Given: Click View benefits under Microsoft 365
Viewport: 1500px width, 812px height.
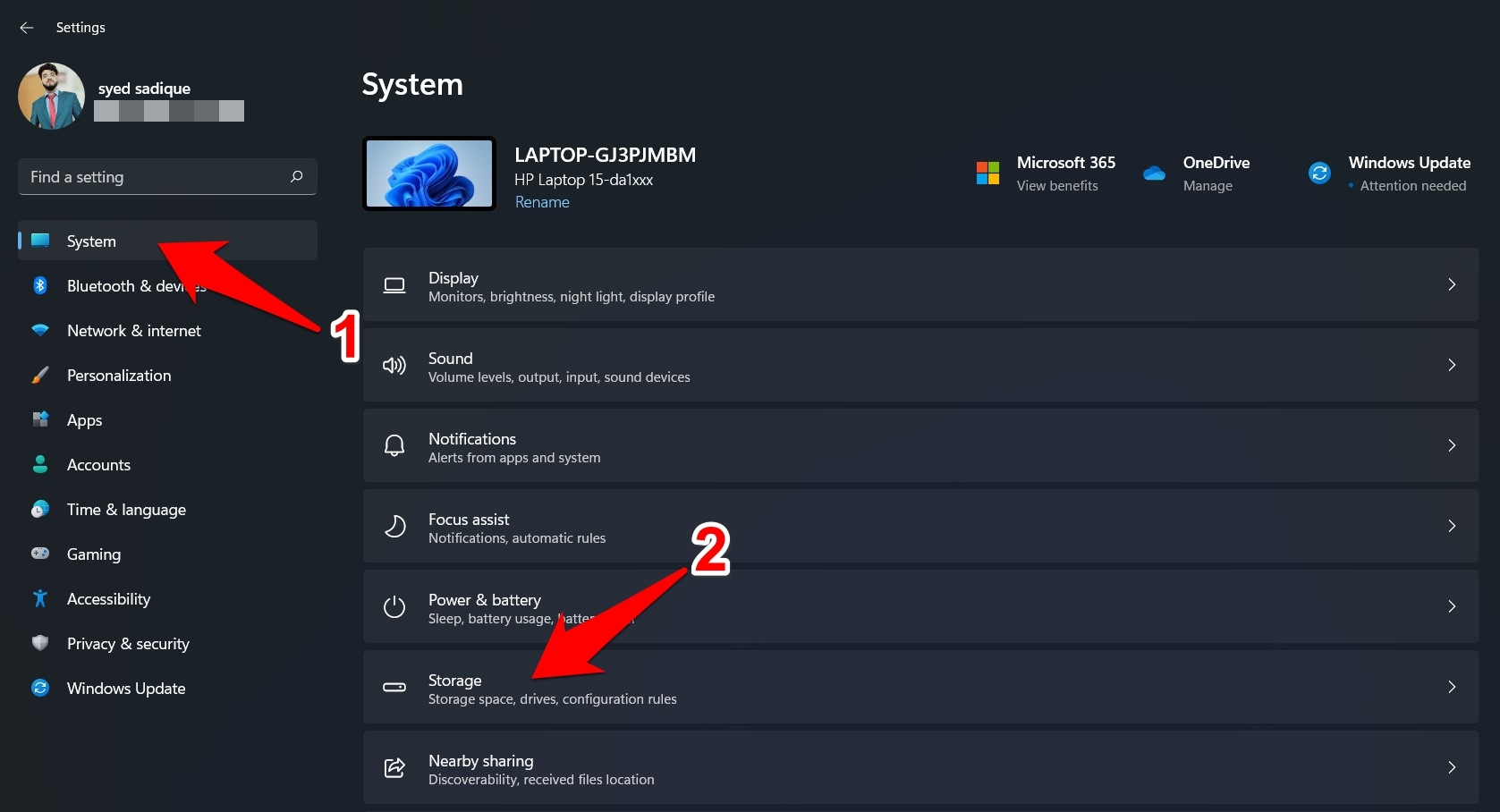Looking at the screenshot, I should [1056, 186].
